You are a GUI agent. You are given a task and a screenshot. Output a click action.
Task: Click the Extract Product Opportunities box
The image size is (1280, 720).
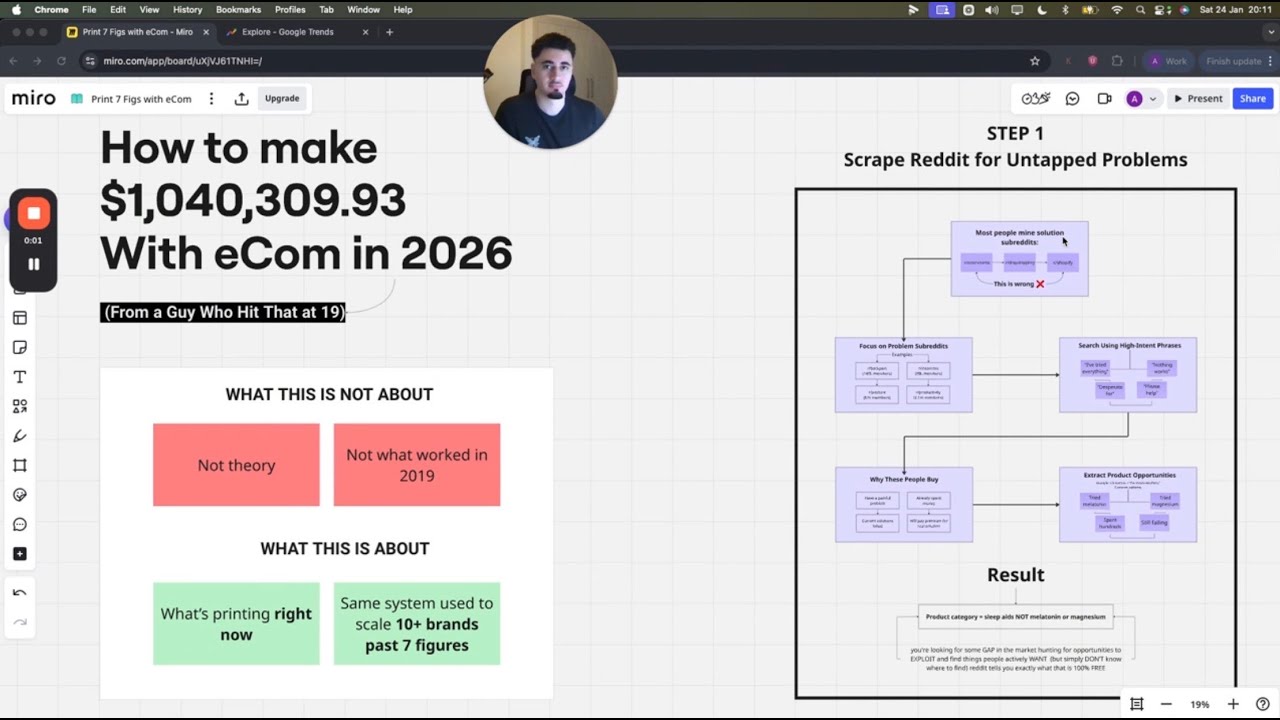tap(1128, 505)
